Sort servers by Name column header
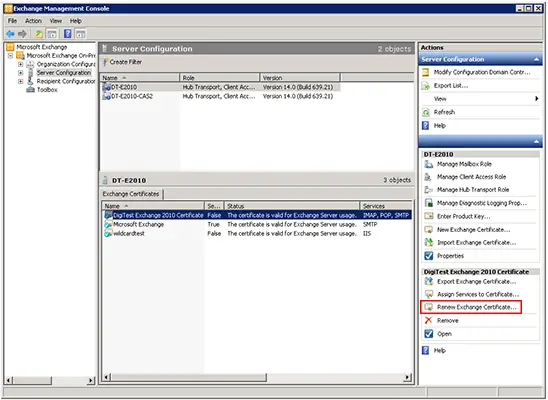 point(140,78)
